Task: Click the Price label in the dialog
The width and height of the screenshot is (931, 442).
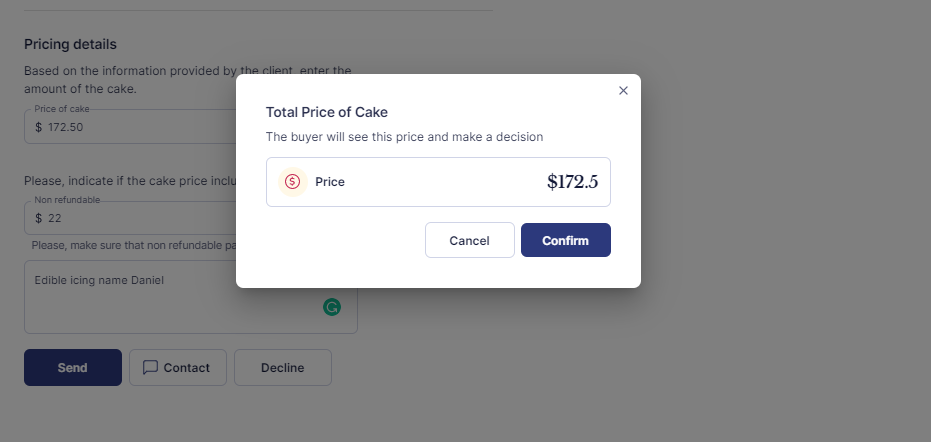Action: pyautogui.click(x=330, y=182)
